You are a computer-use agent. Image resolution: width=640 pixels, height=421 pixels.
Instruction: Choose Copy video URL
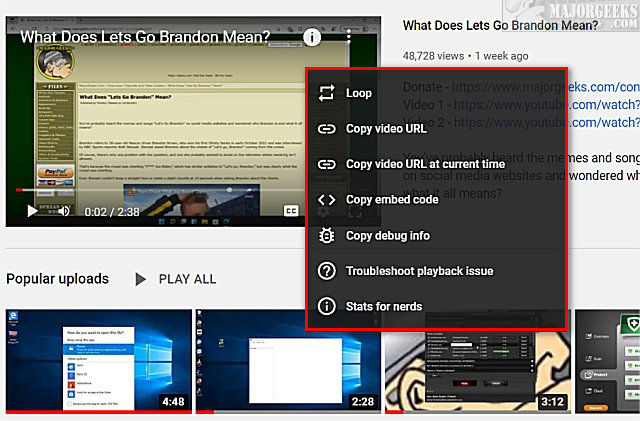(436, 129)
